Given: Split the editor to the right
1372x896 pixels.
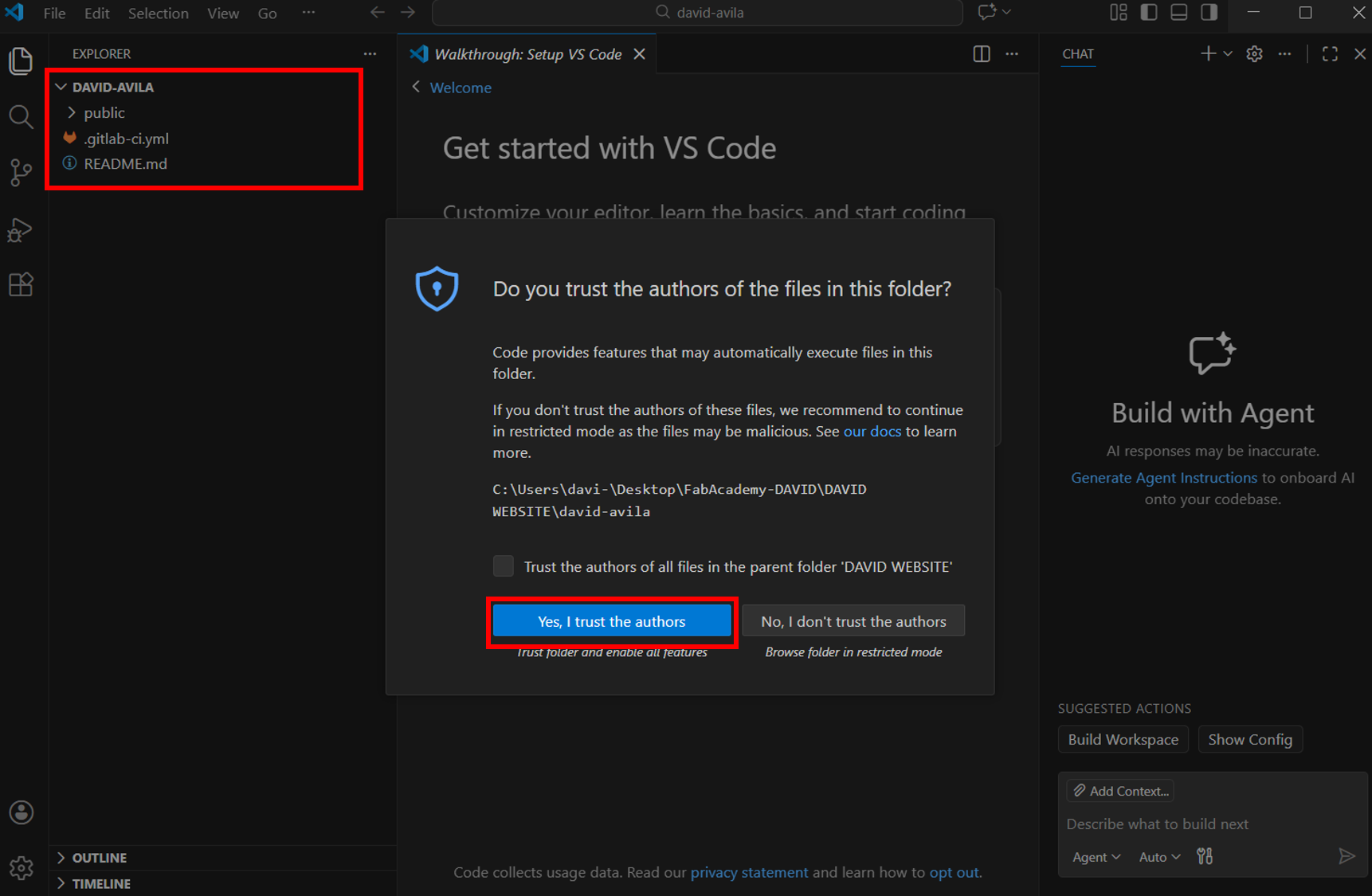Looking at the screenshot, I should (982, 54).
